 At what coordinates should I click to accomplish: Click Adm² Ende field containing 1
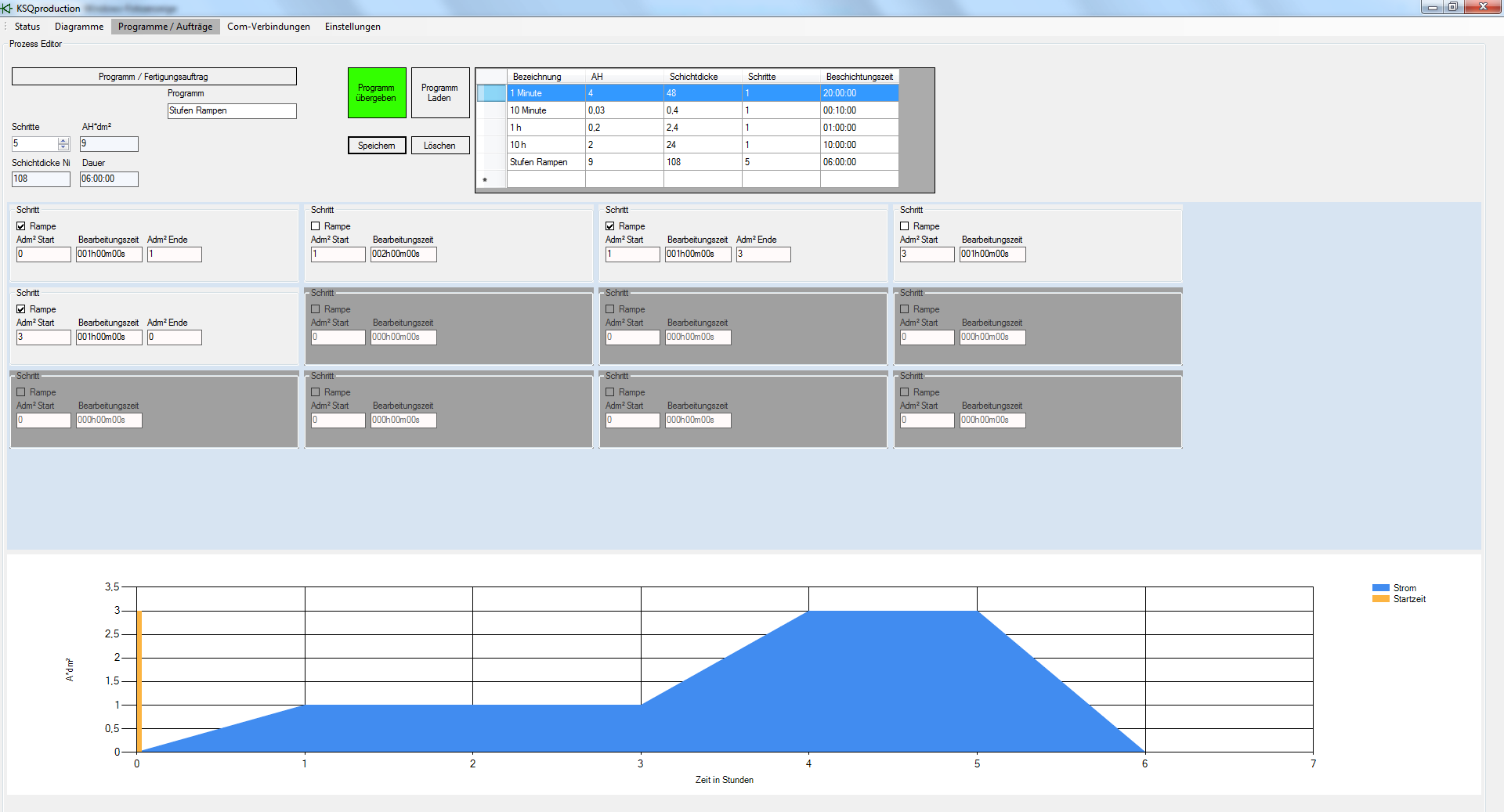(x=175, y=254)
